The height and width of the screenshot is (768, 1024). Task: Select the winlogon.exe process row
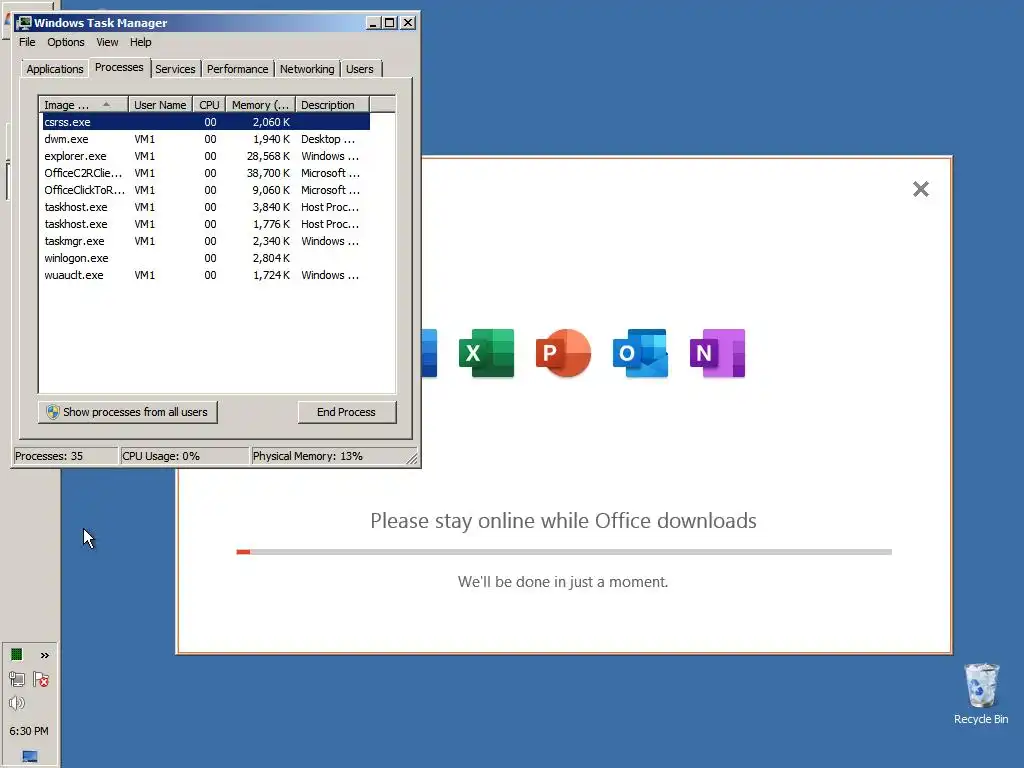point(206,258)
